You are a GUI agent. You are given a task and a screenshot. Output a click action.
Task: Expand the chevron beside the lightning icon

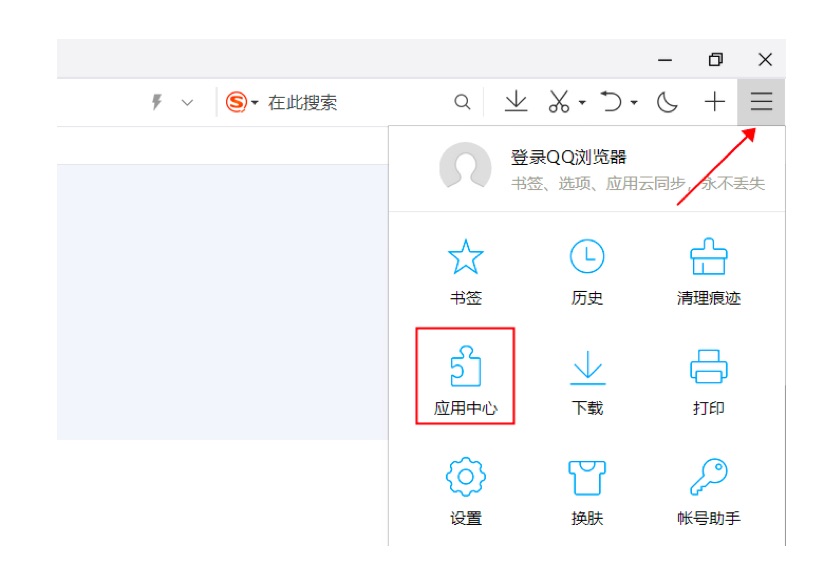[x=187, y=102]
